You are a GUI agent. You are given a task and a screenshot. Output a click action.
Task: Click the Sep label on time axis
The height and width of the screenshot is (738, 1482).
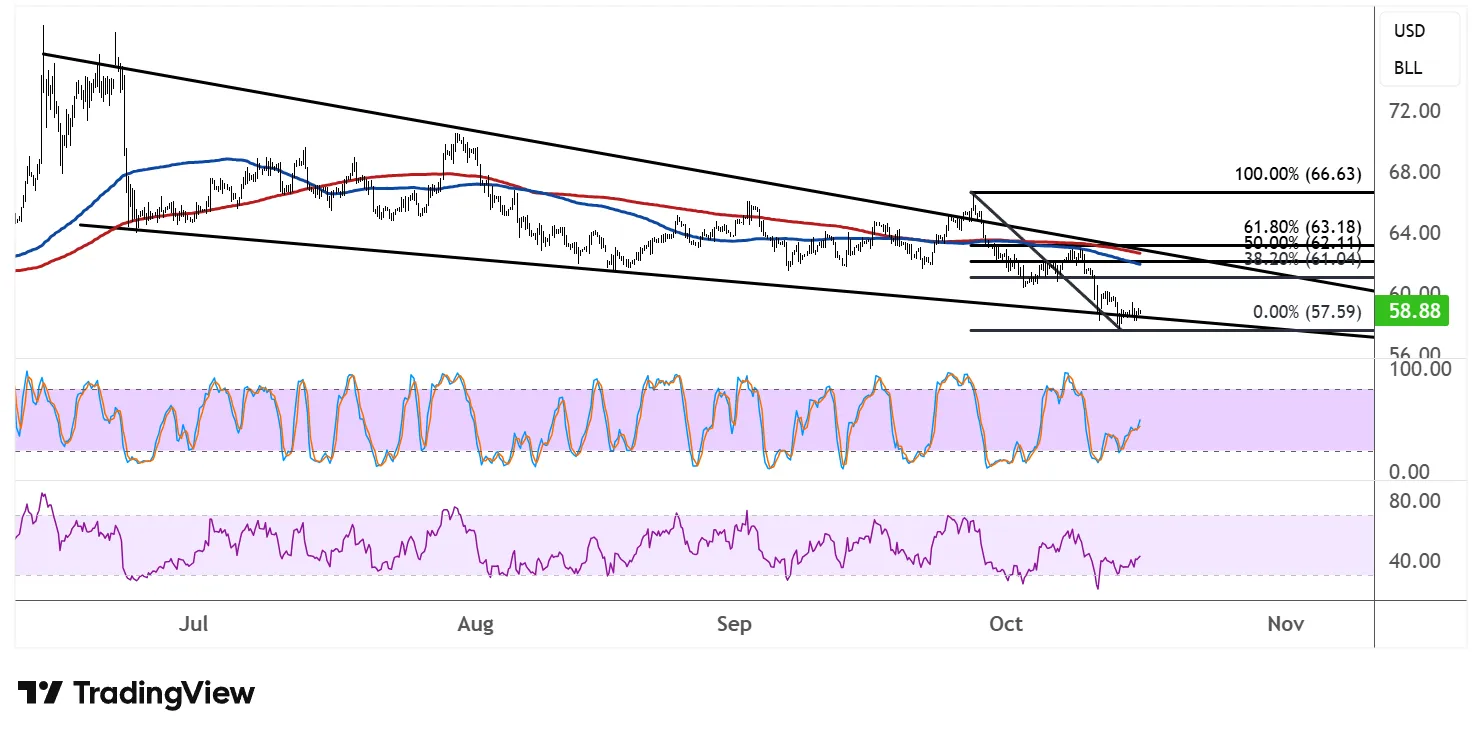tap(734, 624)
